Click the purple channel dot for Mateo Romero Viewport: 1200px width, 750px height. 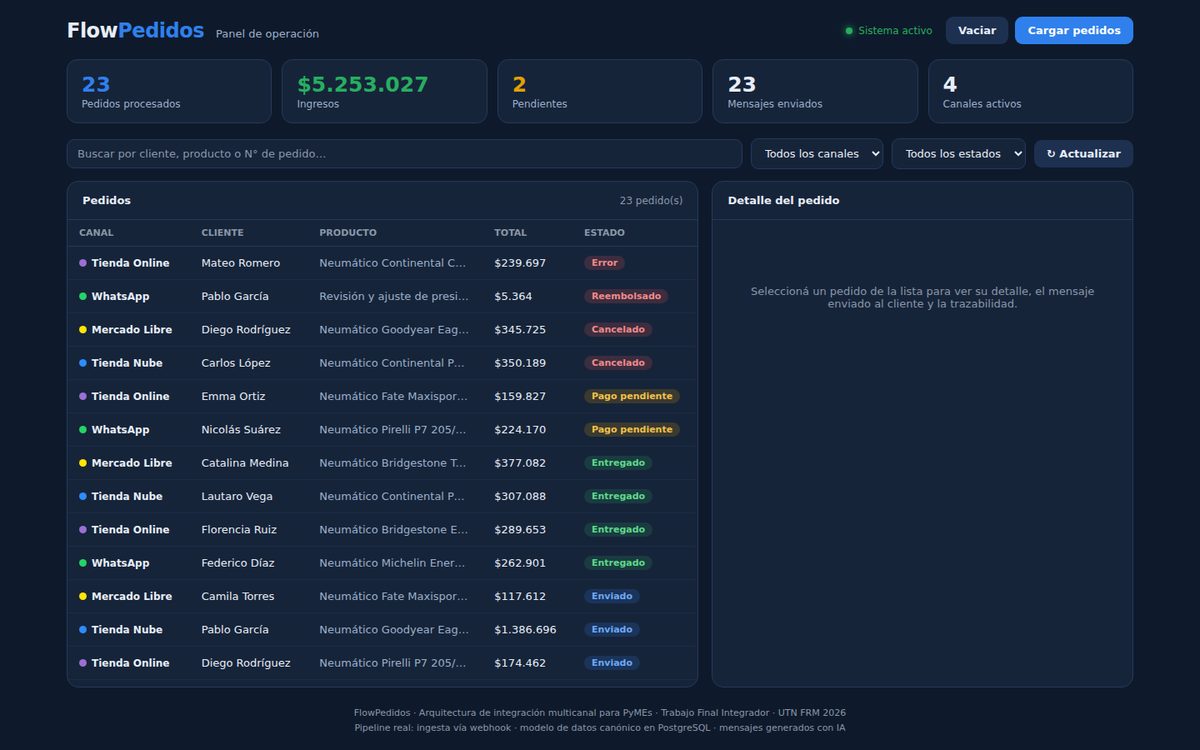(83, 263)
